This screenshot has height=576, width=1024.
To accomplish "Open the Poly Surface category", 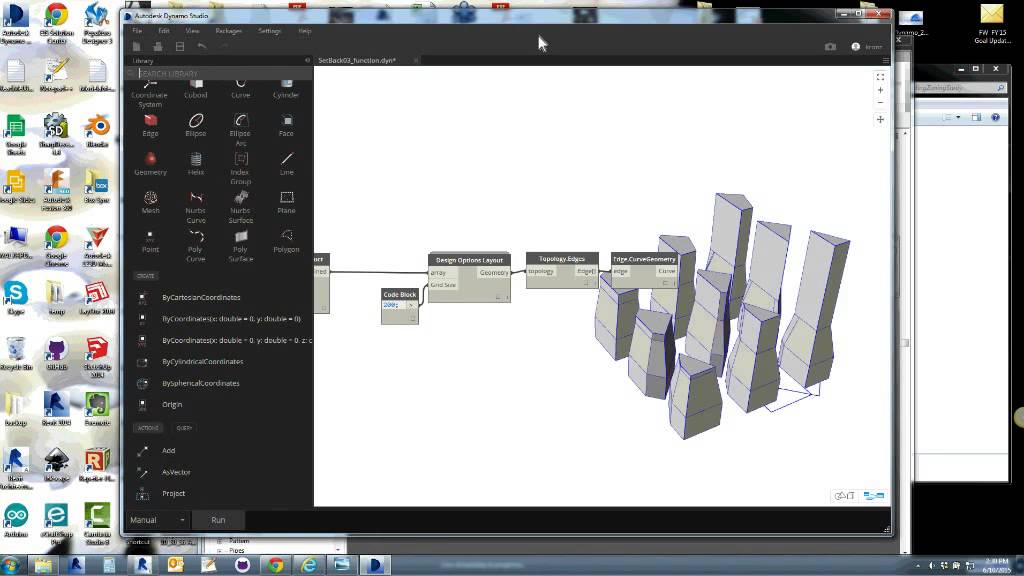I will point(240,245).
